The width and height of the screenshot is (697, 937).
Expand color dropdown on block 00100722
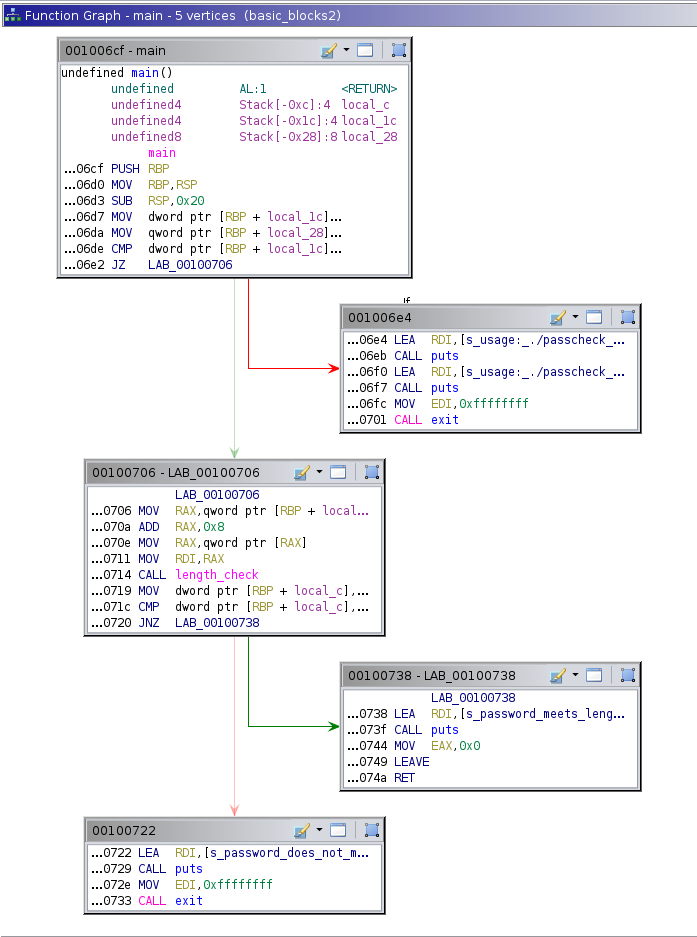point(319,830)
